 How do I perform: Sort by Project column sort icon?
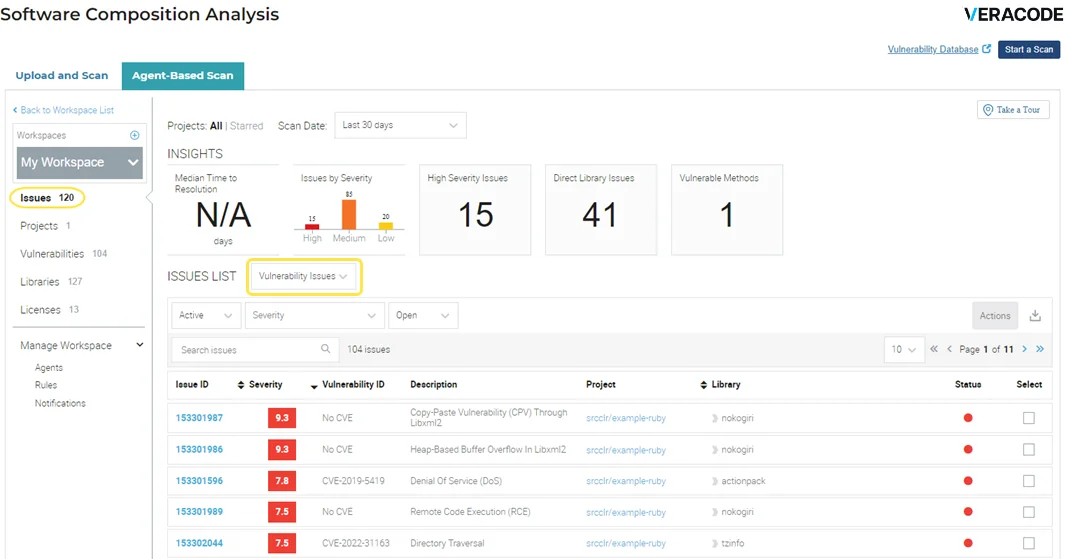pyautogui.click(x=703, y=385)
